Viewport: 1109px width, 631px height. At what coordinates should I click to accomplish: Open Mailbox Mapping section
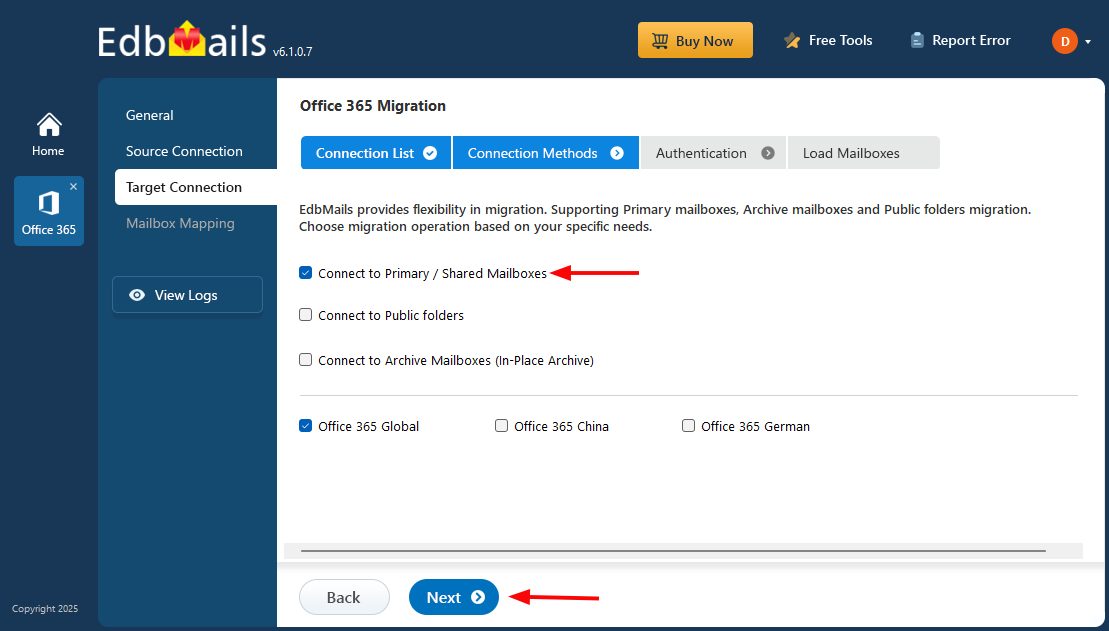[180, 224]
